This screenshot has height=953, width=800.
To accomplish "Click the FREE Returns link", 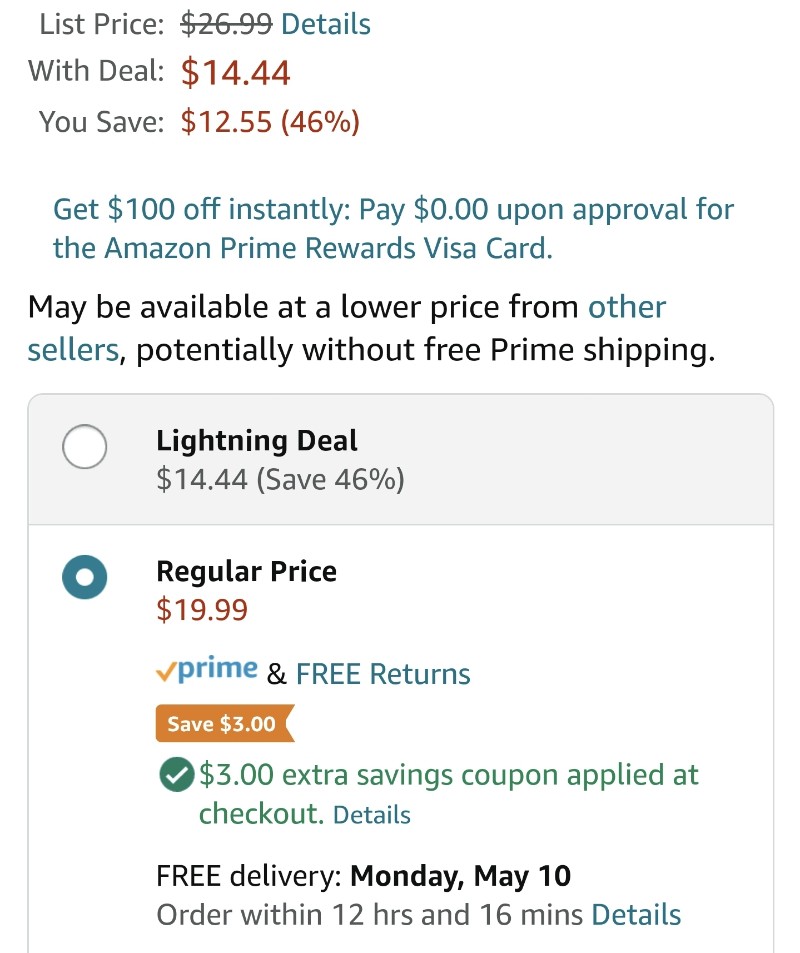I will tap(383, 674).
